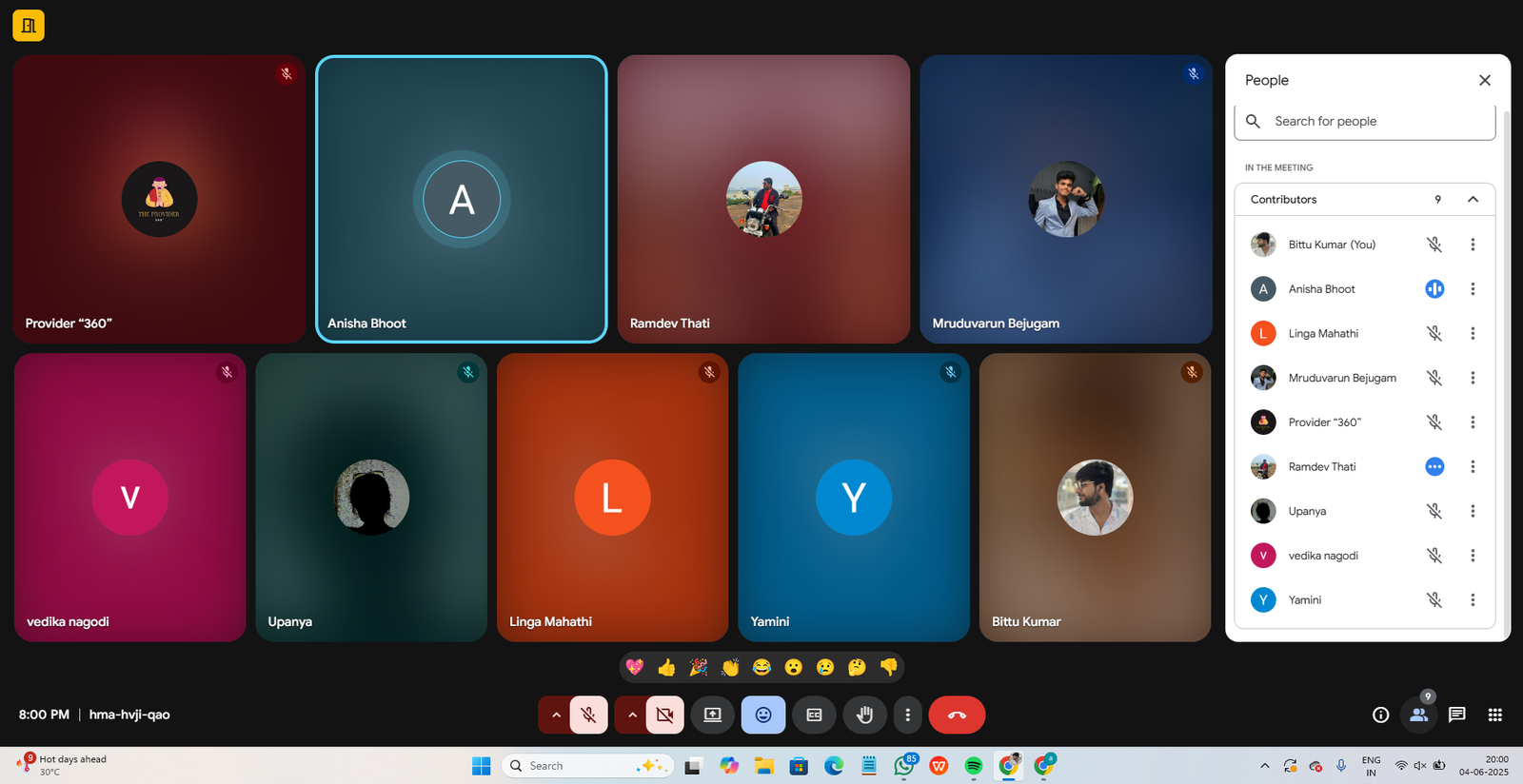Toggle the camera on or off

[664, 715]
